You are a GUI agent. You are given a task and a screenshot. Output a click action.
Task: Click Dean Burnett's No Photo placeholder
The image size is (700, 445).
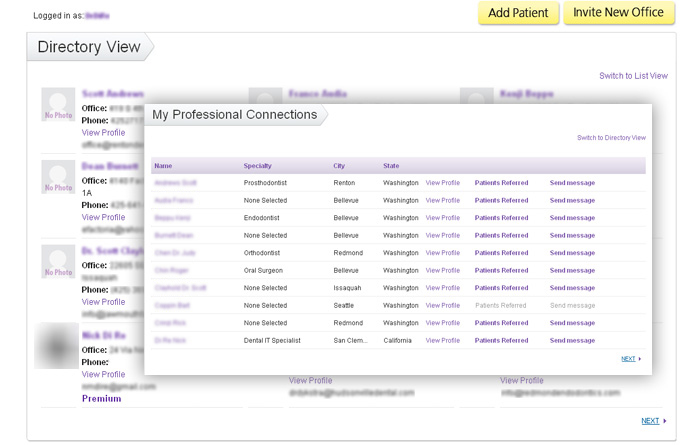pyautogui.click(x=58, y=177)
